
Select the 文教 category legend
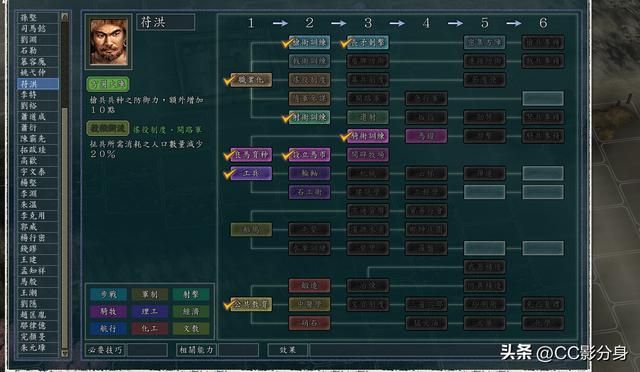[191, 329]
